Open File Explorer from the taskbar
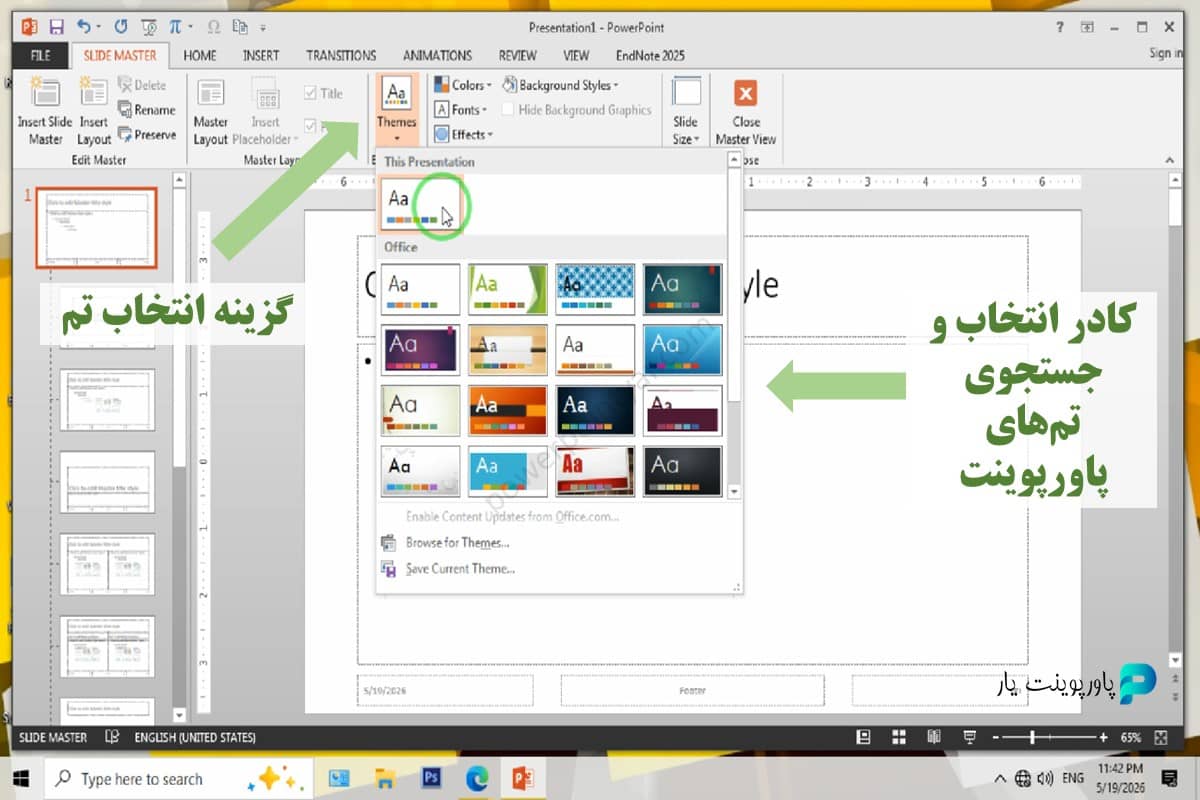The height and width of the screenshot is (800, 1200). pyautogui.click(x=386, y=777)
